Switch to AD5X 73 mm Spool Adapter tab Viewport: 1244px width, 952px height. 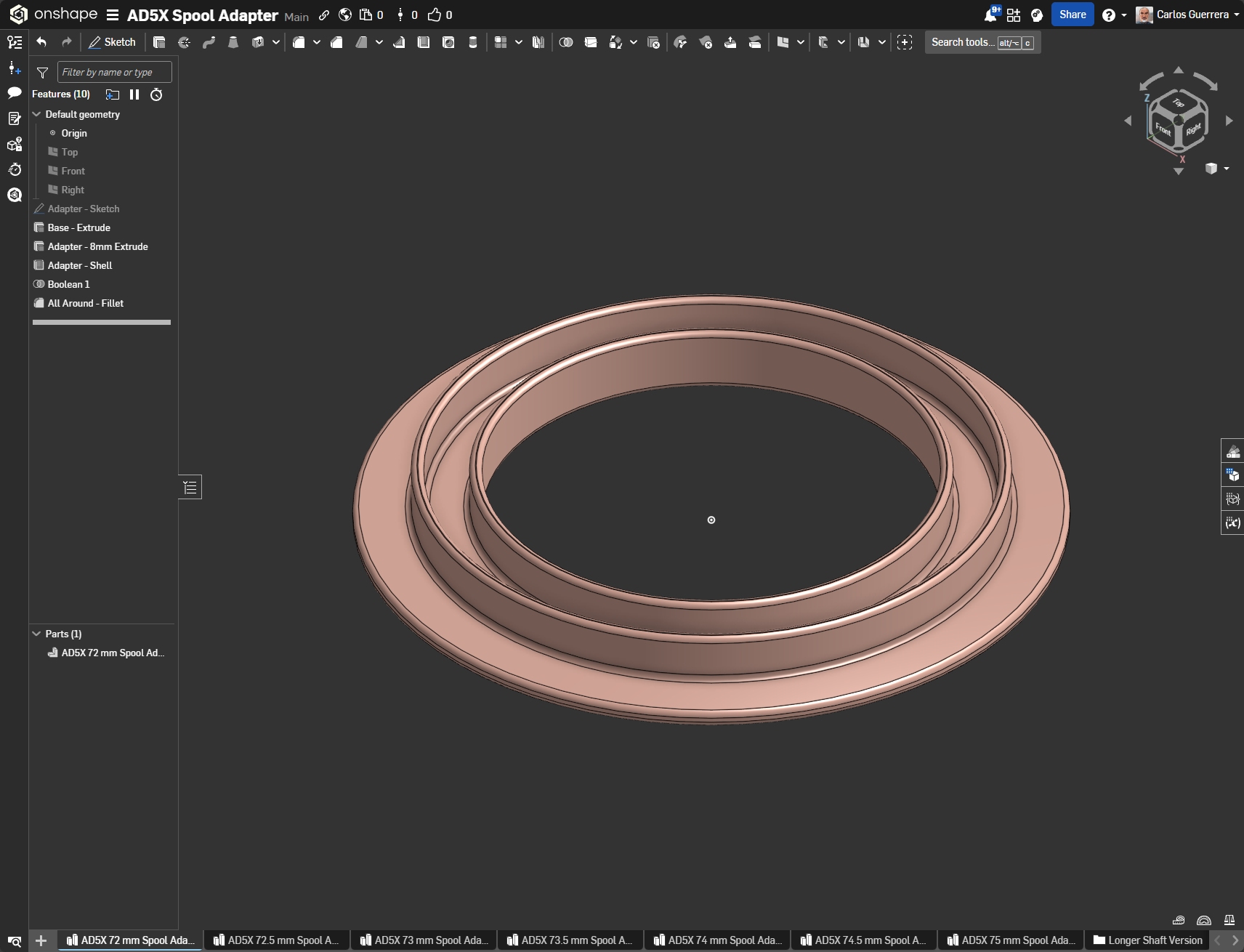click(424, 940)
